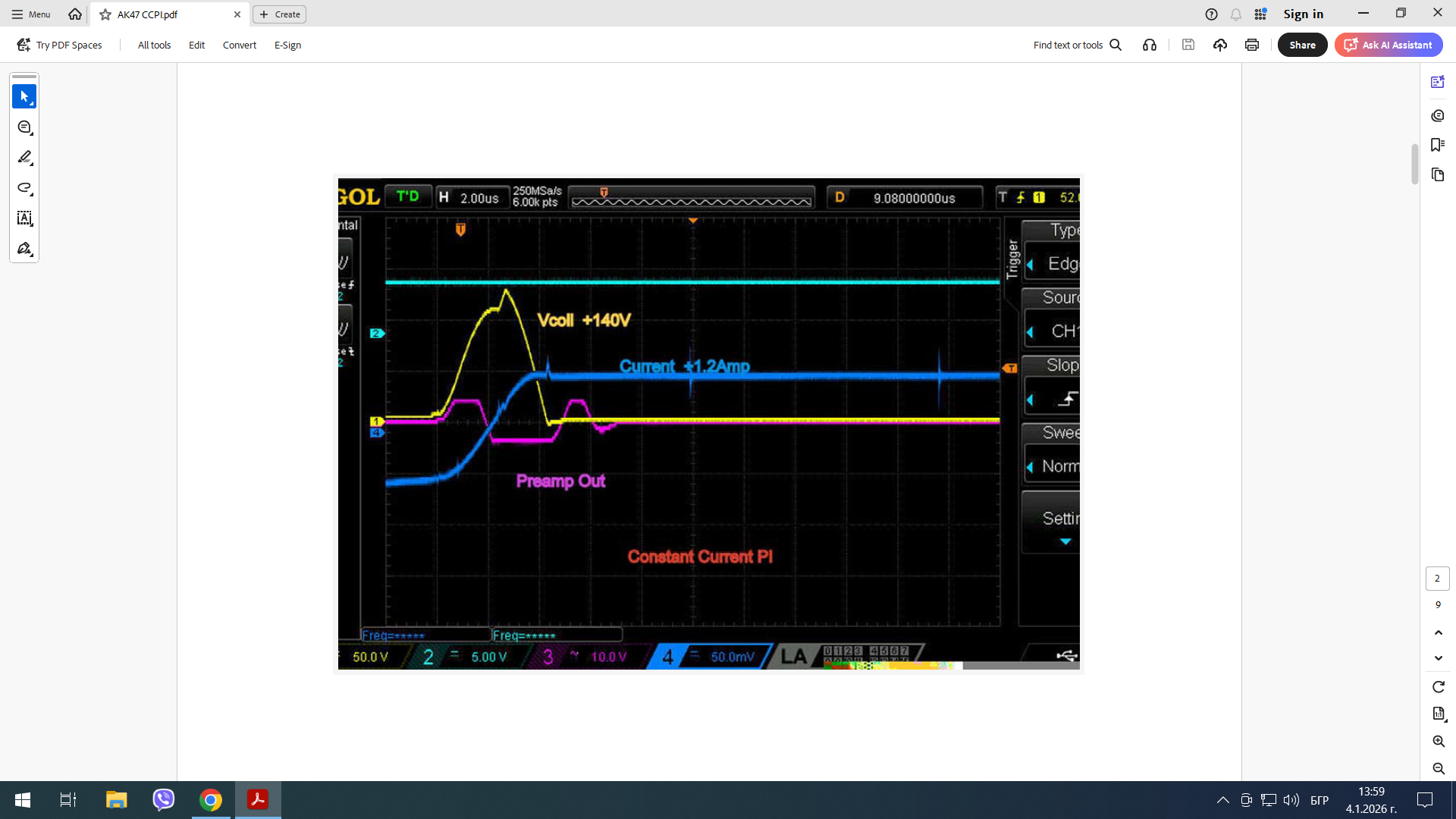Click the vertical document scrollbar
This screenshot has width=1456, height=819.
coord(1414,164)
